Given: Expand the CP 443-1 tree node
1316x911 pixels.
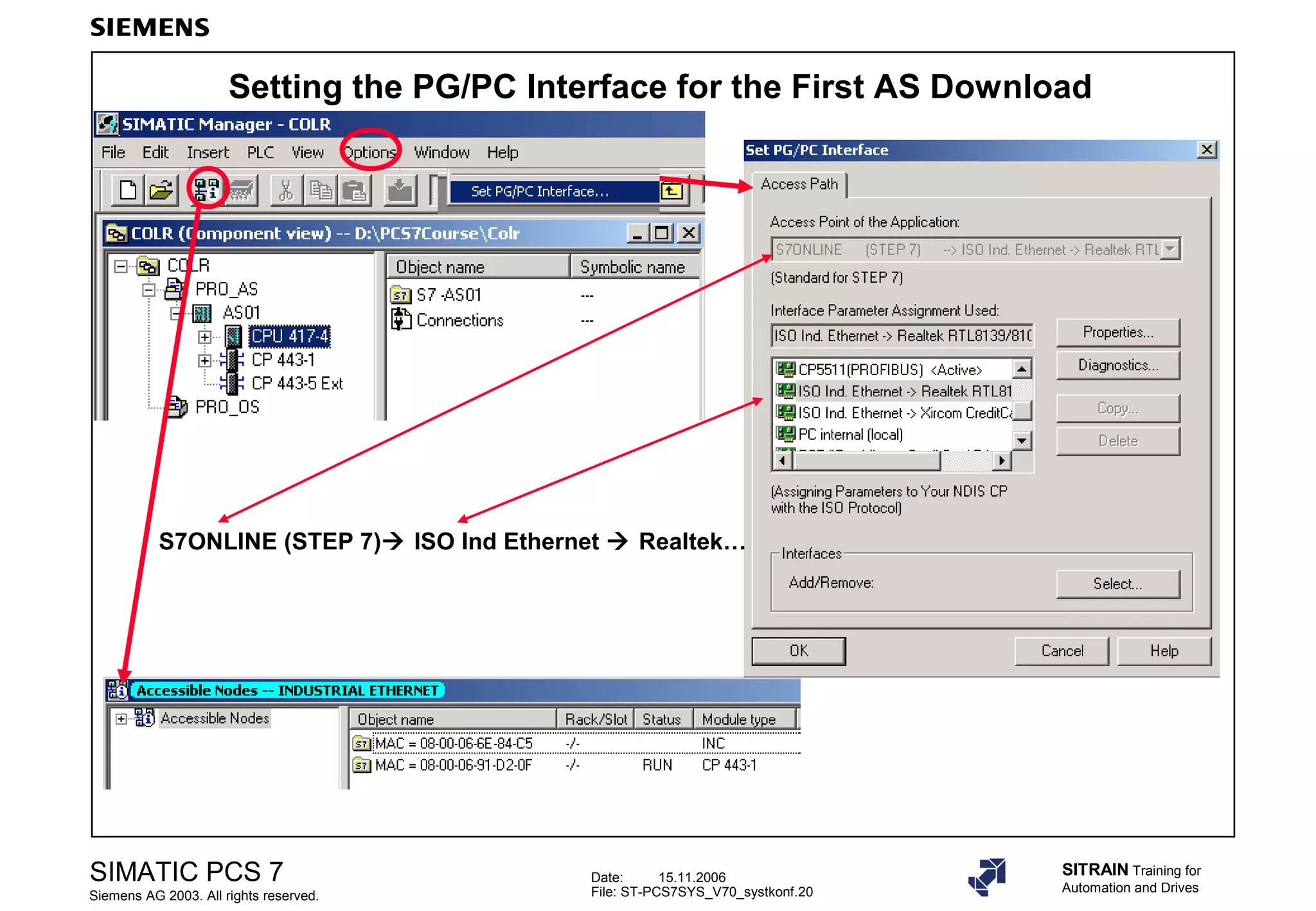Looking at the screenshot, I should 204,360.
